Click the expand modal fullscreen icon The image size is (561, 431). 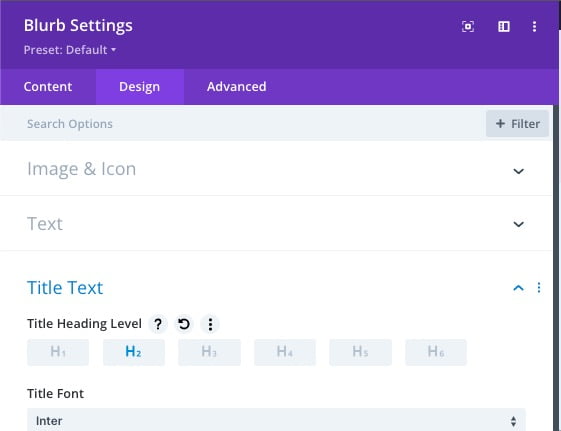pyautogui.click(x=468, y=26)
